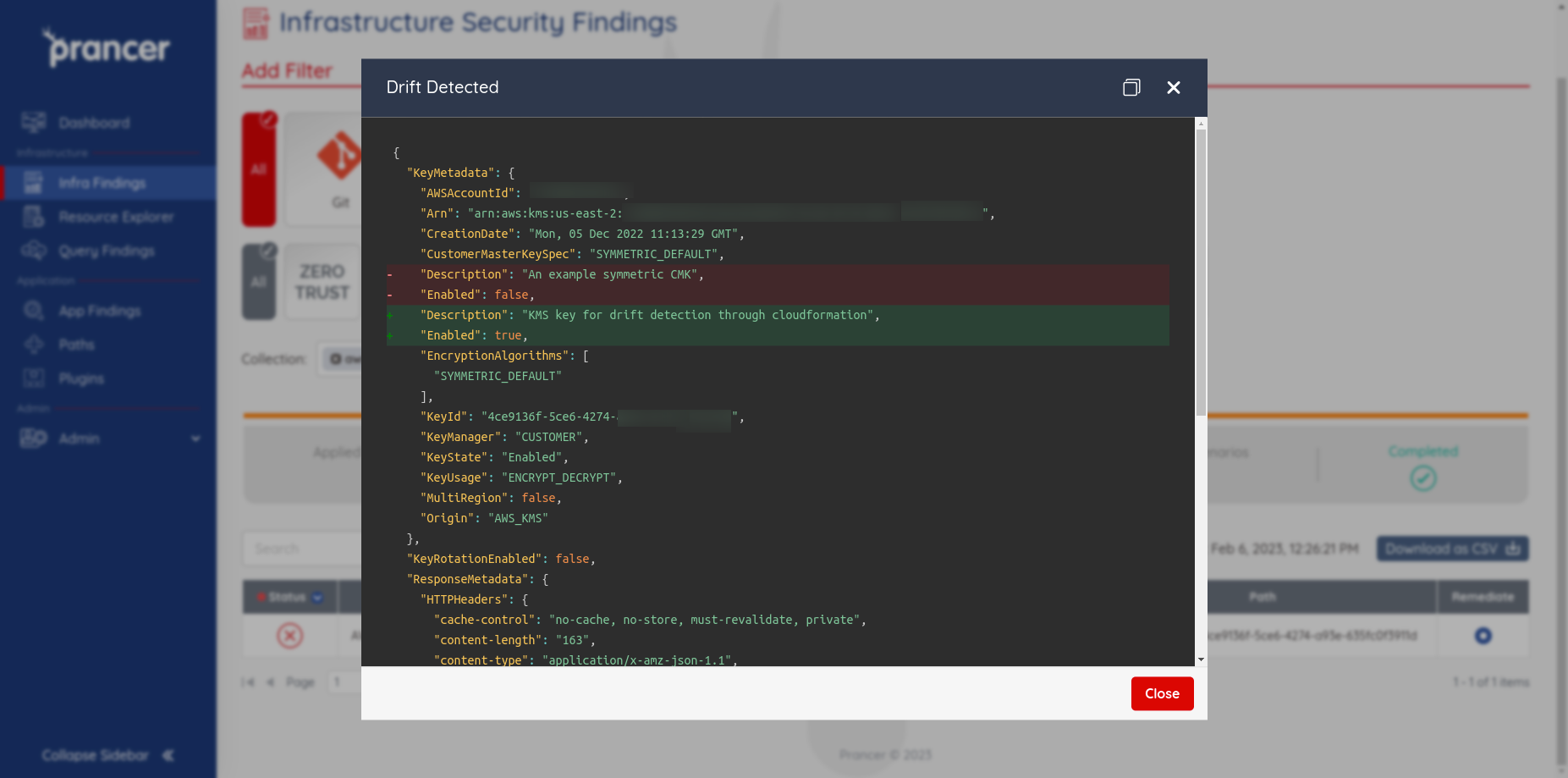
Task: Expand the Admin menu chevron
Action: click(x=196, y=439)
